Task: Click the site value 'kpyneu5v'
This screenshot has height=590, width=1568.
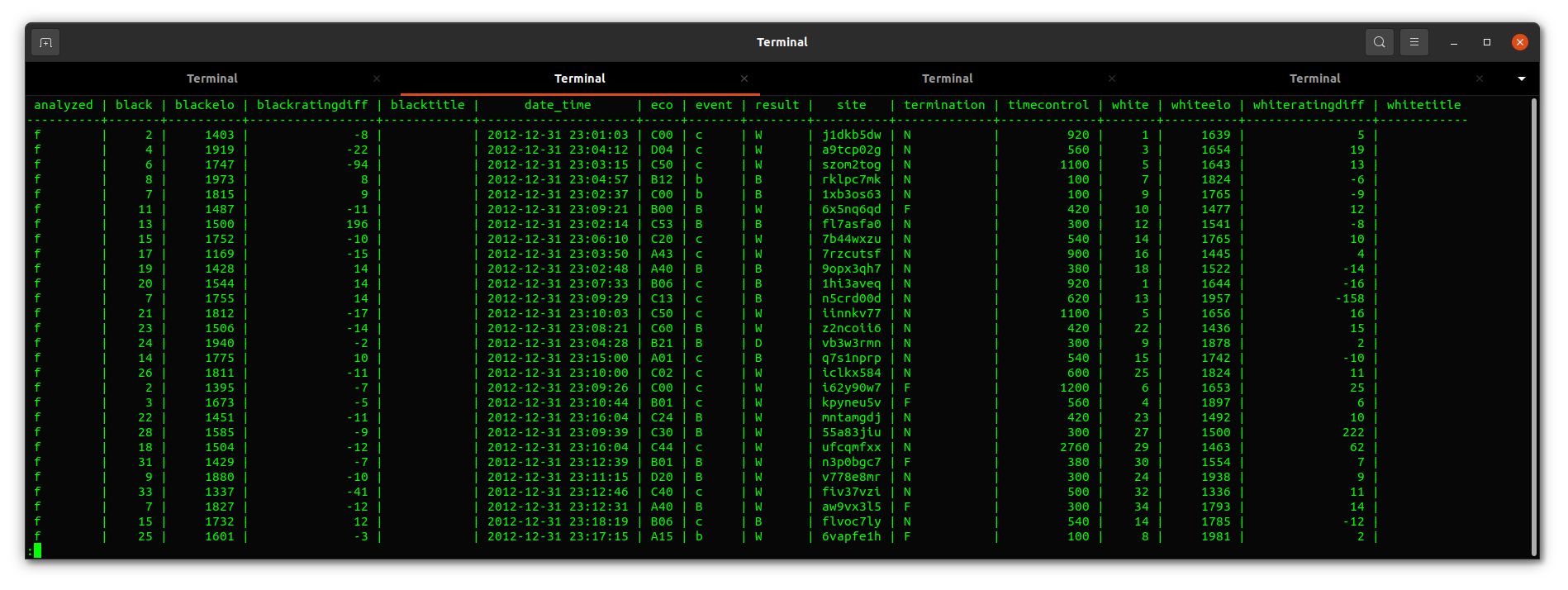Action: tap(852, 402)
